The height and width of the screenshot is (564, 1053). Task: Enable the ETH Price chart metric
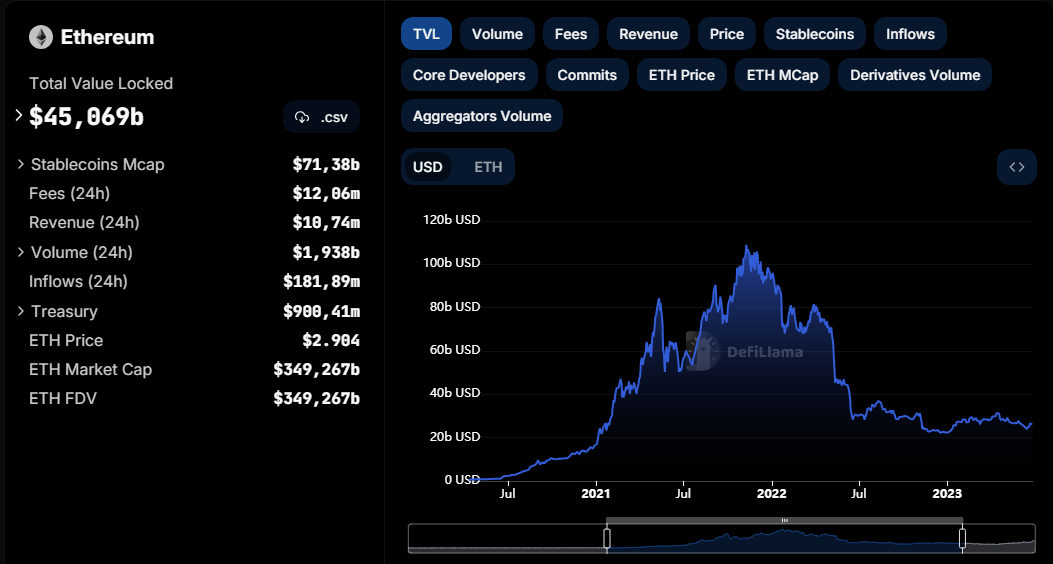click(x=682, y=75)
